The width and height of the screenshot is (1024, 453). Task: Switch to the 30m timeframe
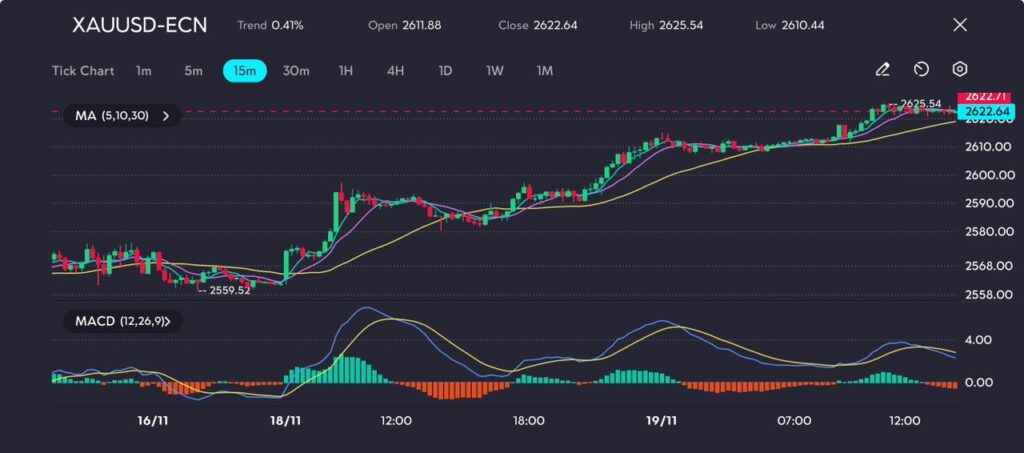[296, 71]
